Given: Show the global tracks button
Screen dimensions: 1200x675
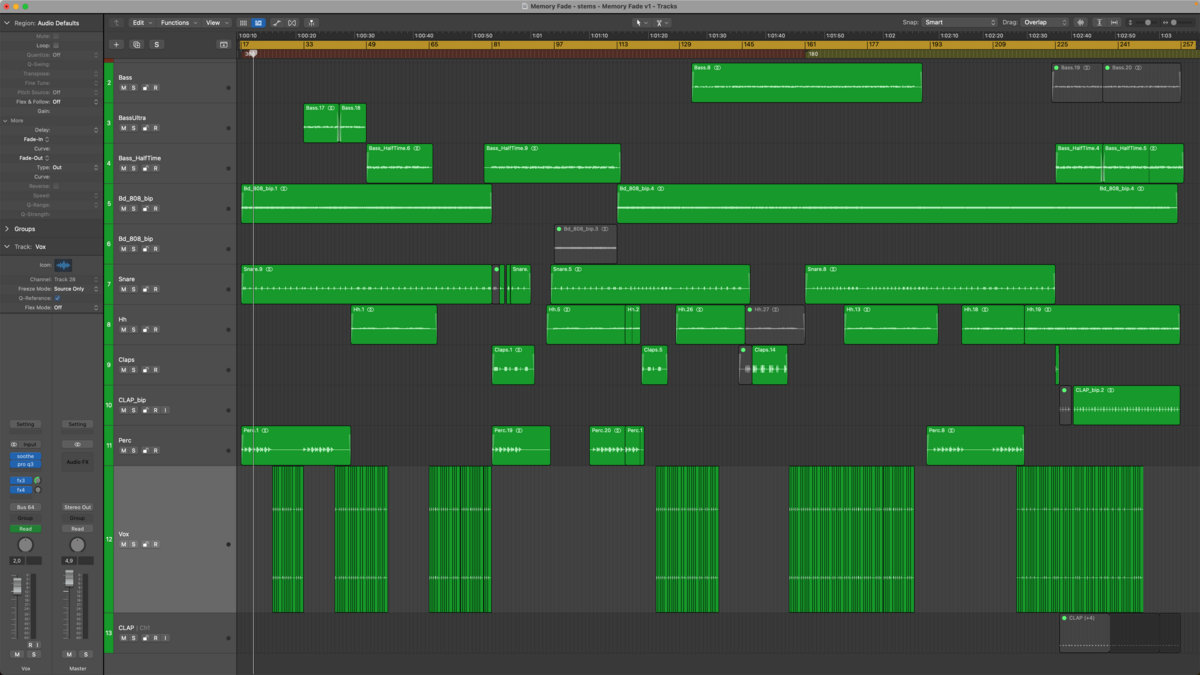Looking at the screenshot, I should pyautogui.click(x=223, y=45).
